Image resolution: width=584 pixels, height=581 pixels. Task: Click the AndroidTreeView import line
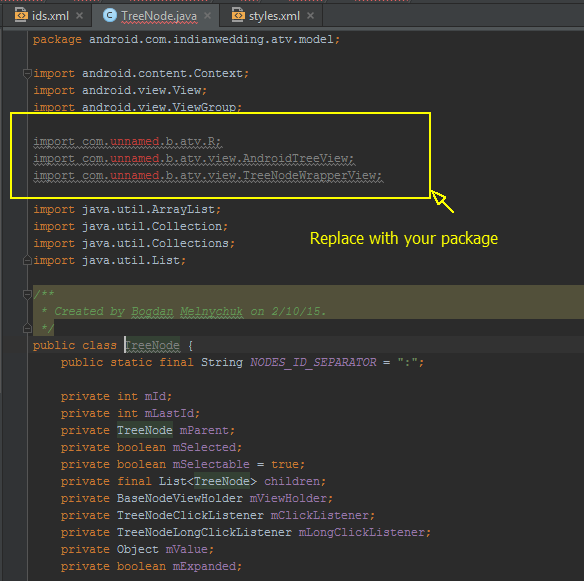coord(193,159)
